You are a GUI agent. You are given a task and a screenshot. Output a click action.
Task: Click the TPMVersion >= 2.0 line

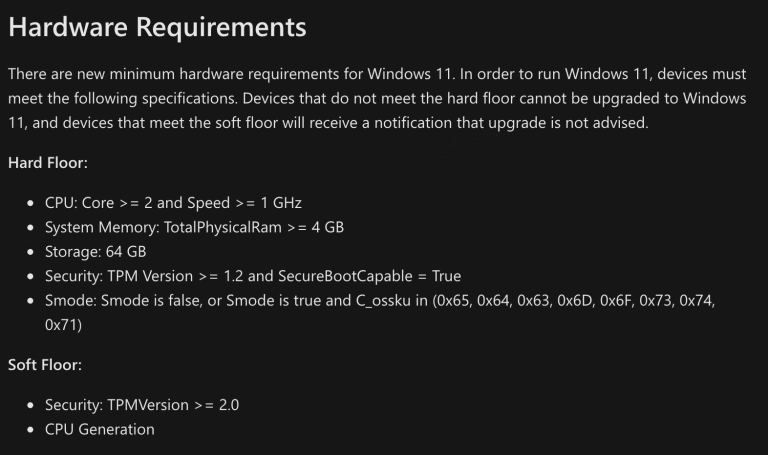142,405
